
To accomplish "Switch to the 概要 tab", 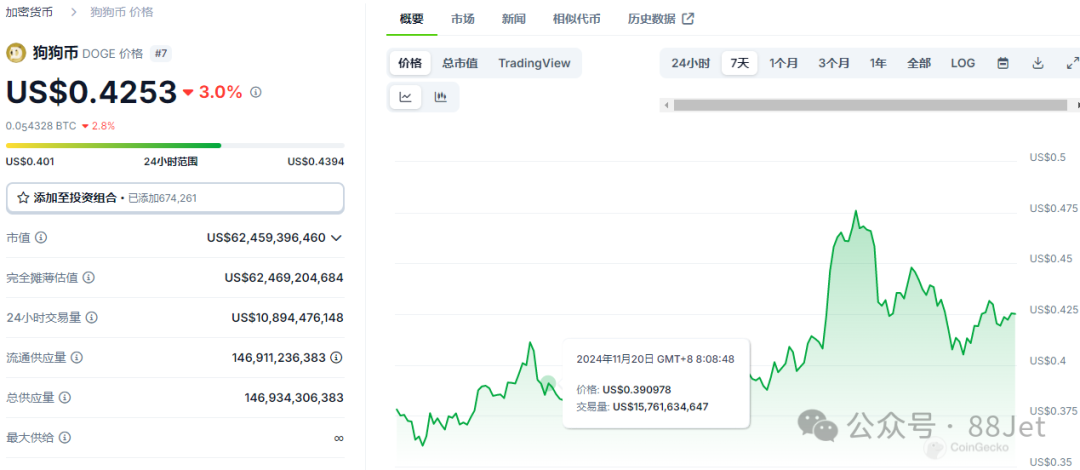I will 412,19.
